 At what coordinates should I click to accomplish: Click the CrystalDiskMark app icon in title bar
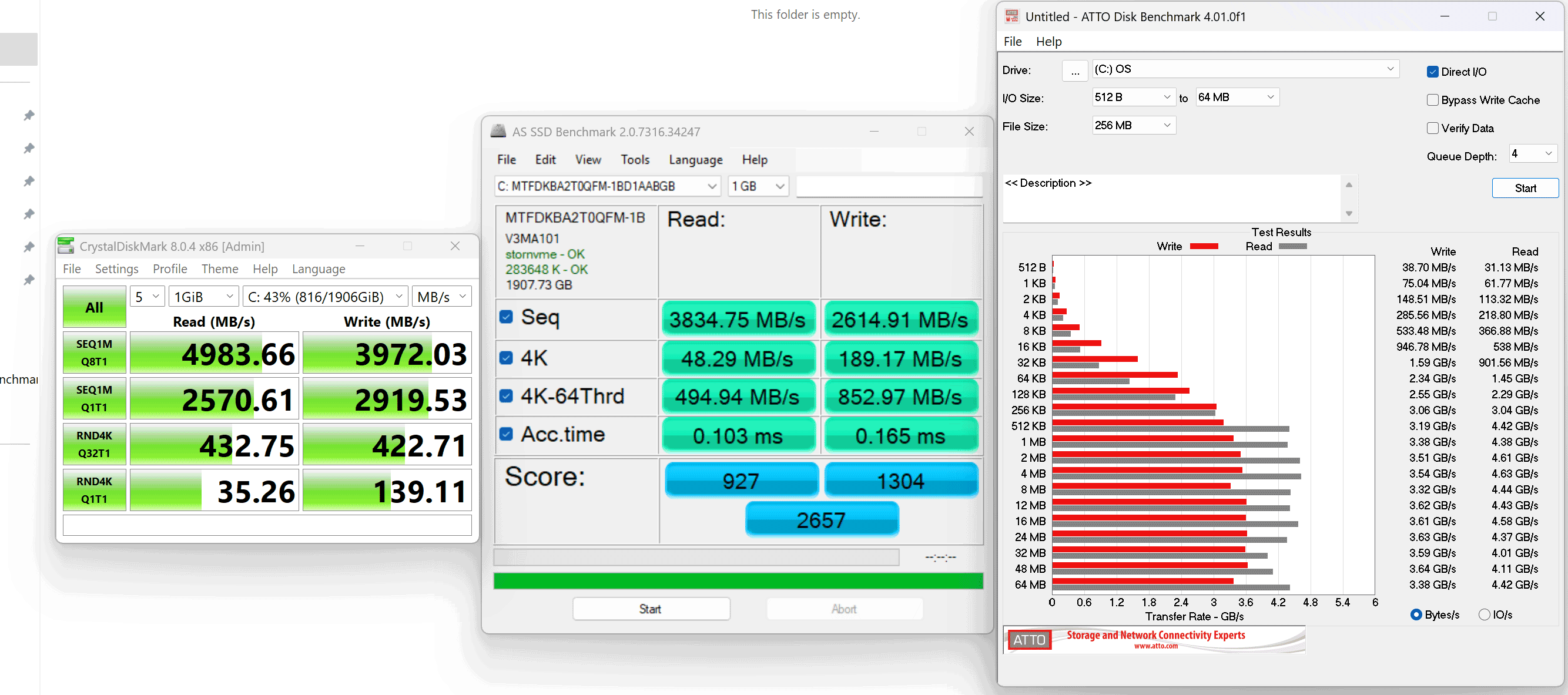[66, 246]
